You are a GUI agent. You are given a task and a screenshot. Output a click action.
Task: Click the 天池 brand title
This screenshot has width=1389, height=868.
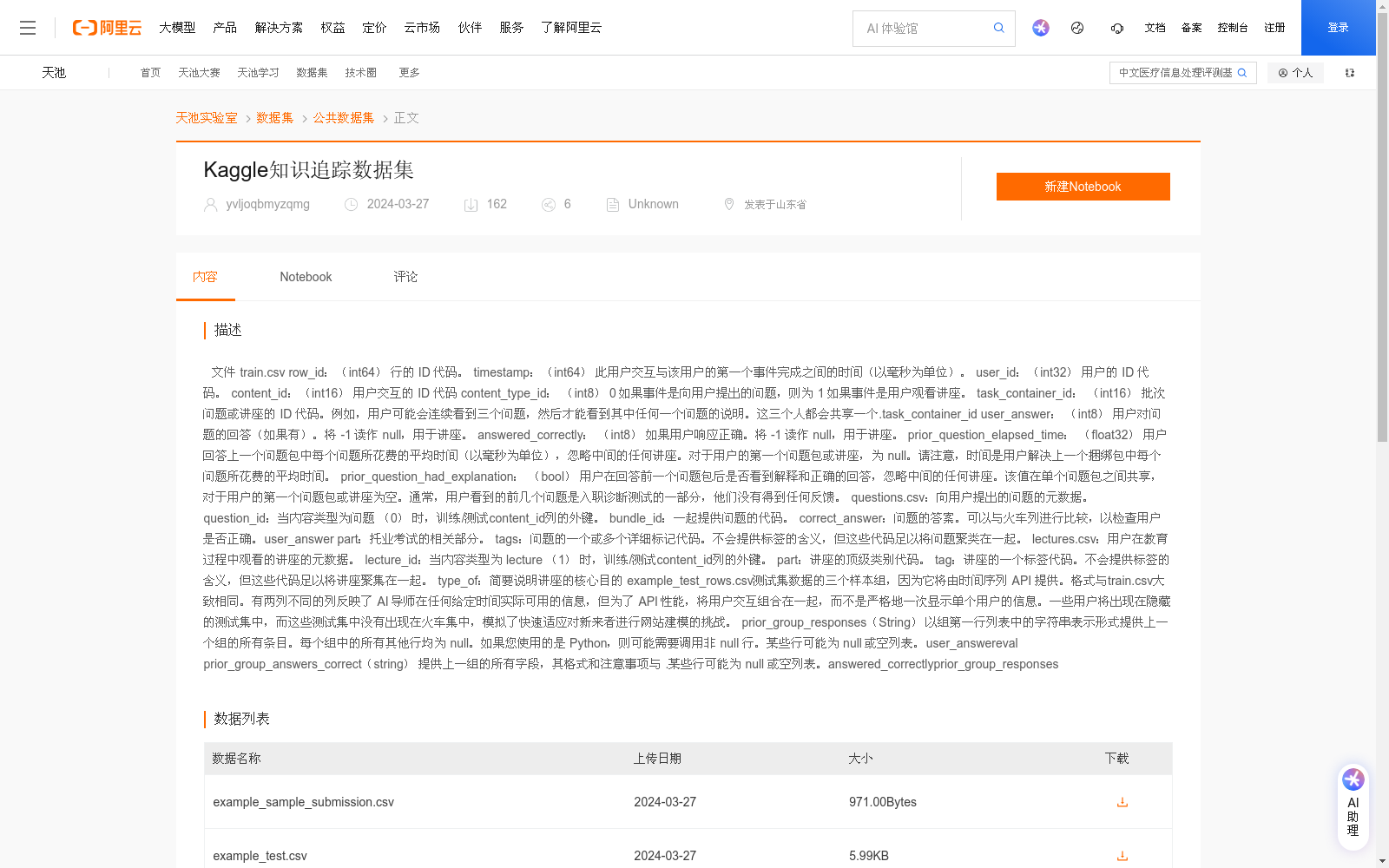54,73
